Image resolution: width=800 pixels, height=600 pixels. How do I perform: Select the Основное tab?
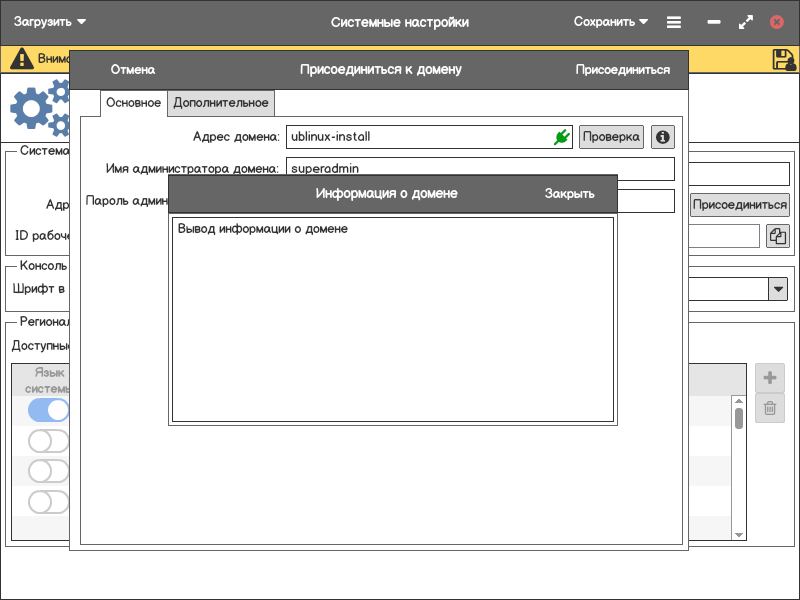[133, 103]
